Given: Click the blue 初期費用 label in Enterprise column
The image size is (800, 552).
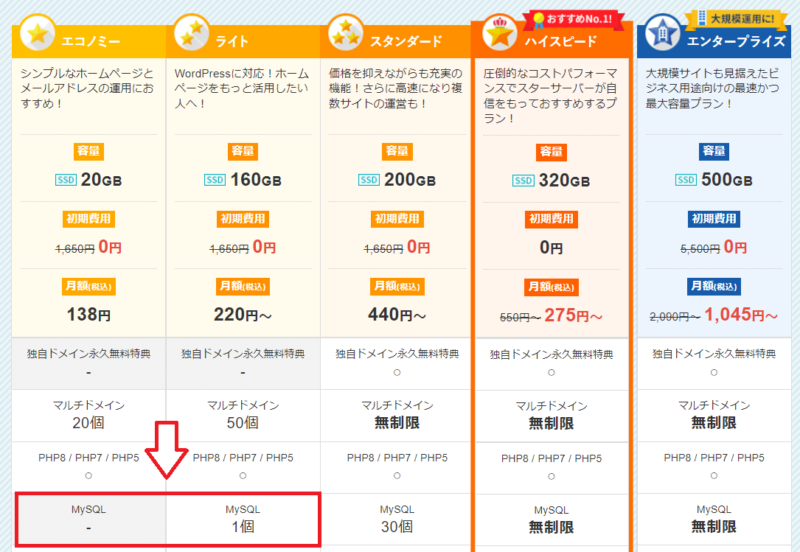Looking at the screenshot, I should coord(714,219).
